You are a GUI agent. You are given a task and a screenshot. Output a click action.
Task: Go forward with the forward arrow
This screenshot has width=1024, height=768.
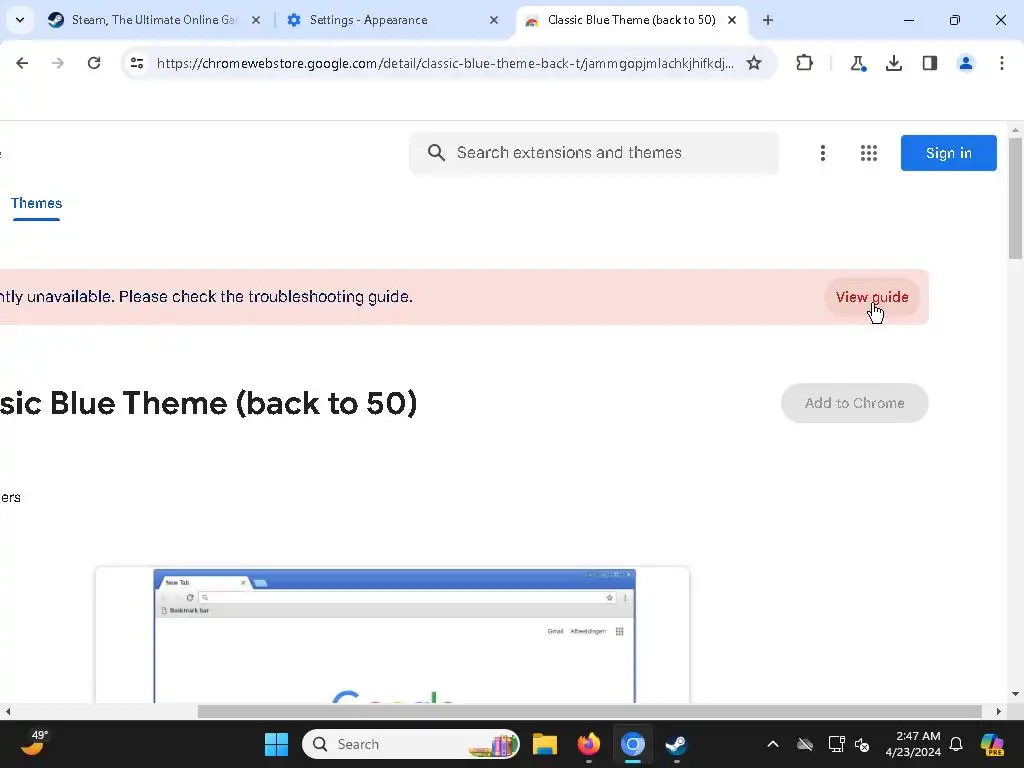tap(58, 63)
